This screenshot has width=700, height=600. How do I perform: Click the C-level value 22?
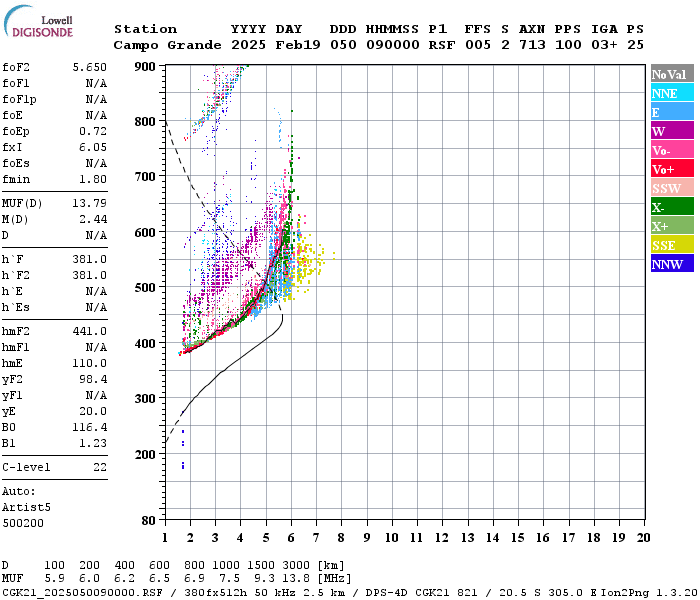pyautogui.click(x=100, y=467)
